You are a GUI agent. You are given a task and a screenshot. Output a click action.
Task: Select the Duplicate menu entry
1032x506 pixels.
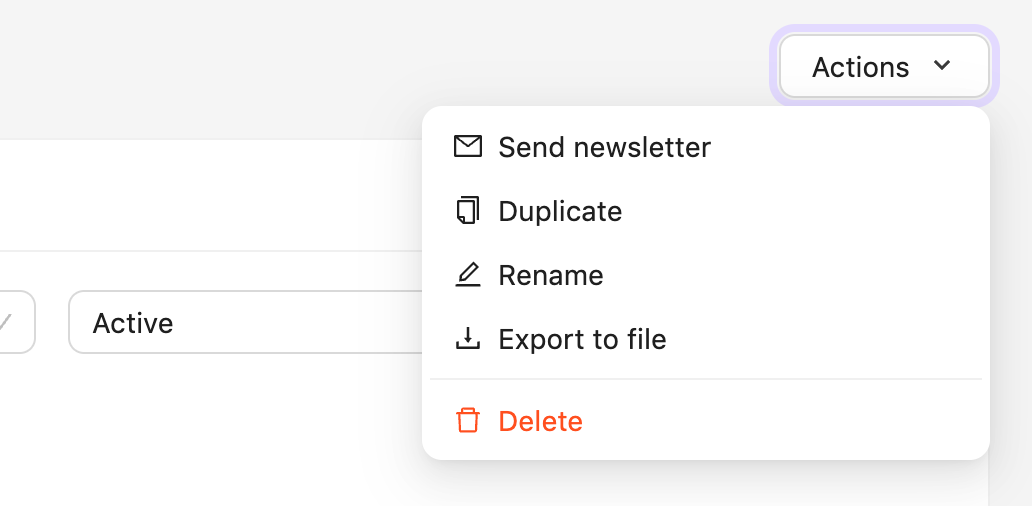tap(560, 211)
